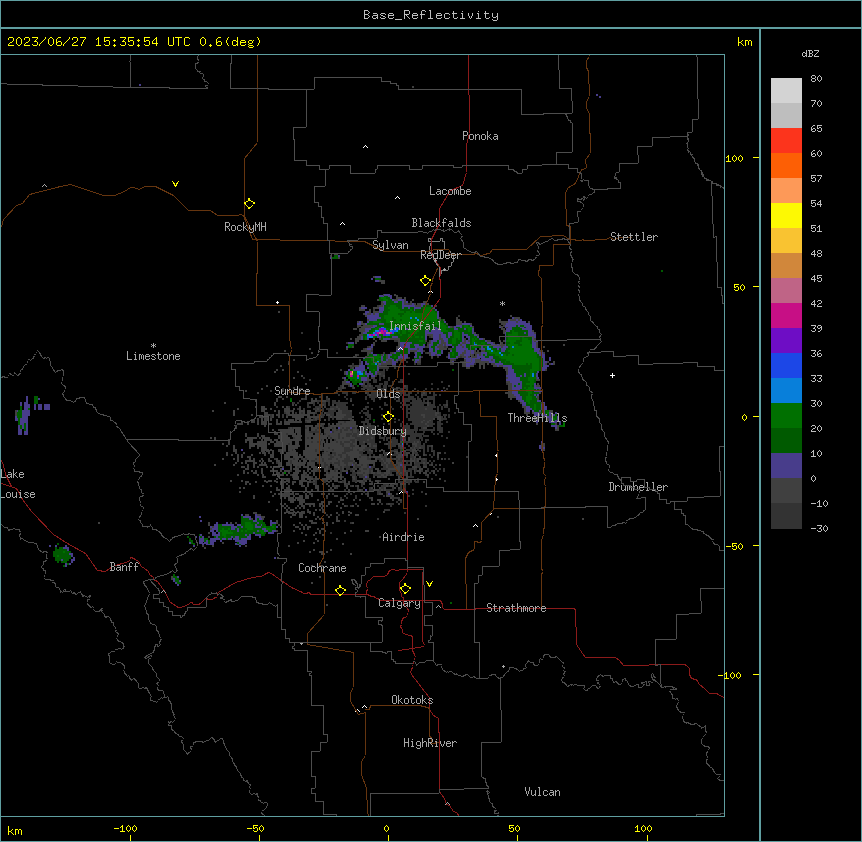Click the magenta 42 dBZ color swatch
862x842 pixels.
[786, 315]
